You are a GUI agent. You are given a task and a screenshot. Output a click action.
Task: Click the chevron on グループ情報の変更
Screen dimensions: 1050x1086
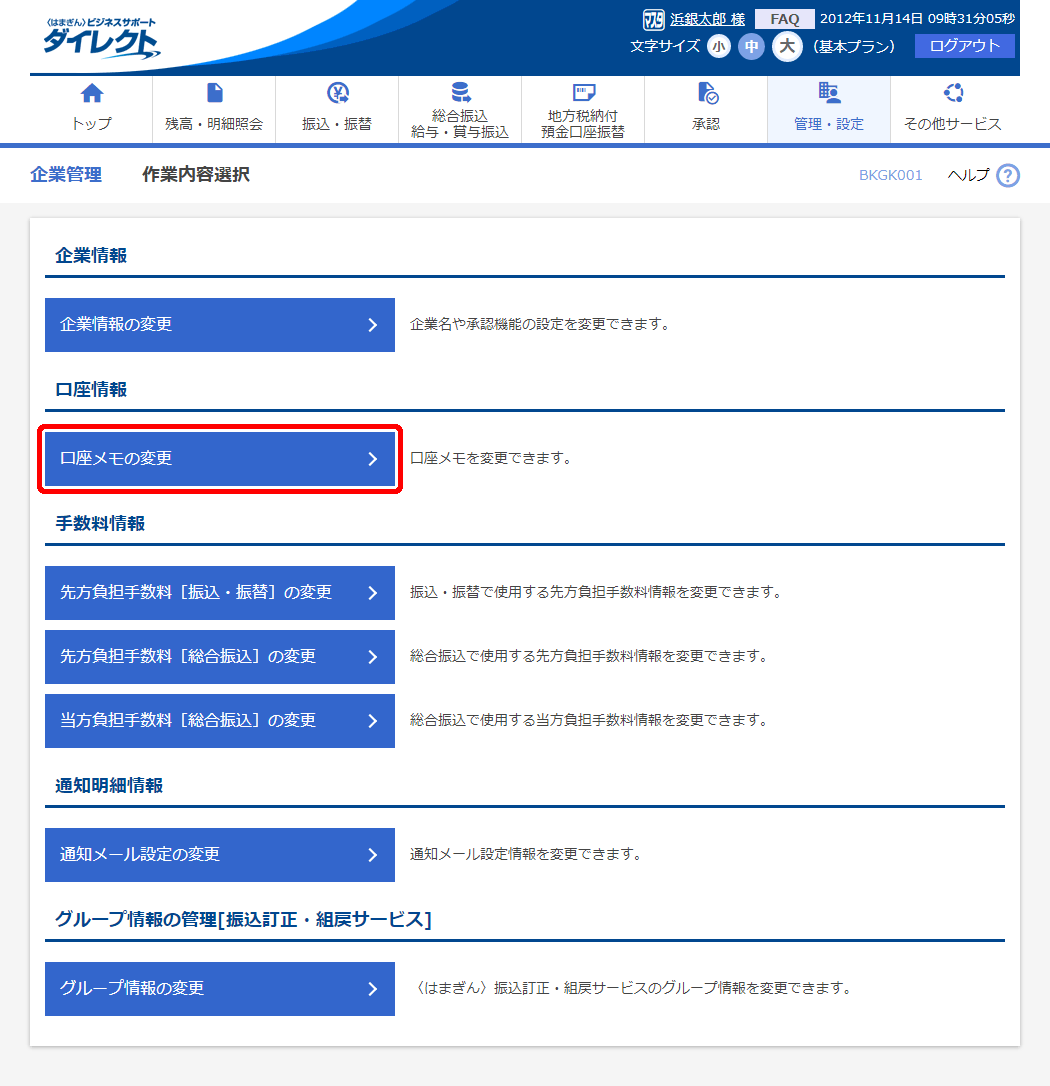[x=372, y=989]
